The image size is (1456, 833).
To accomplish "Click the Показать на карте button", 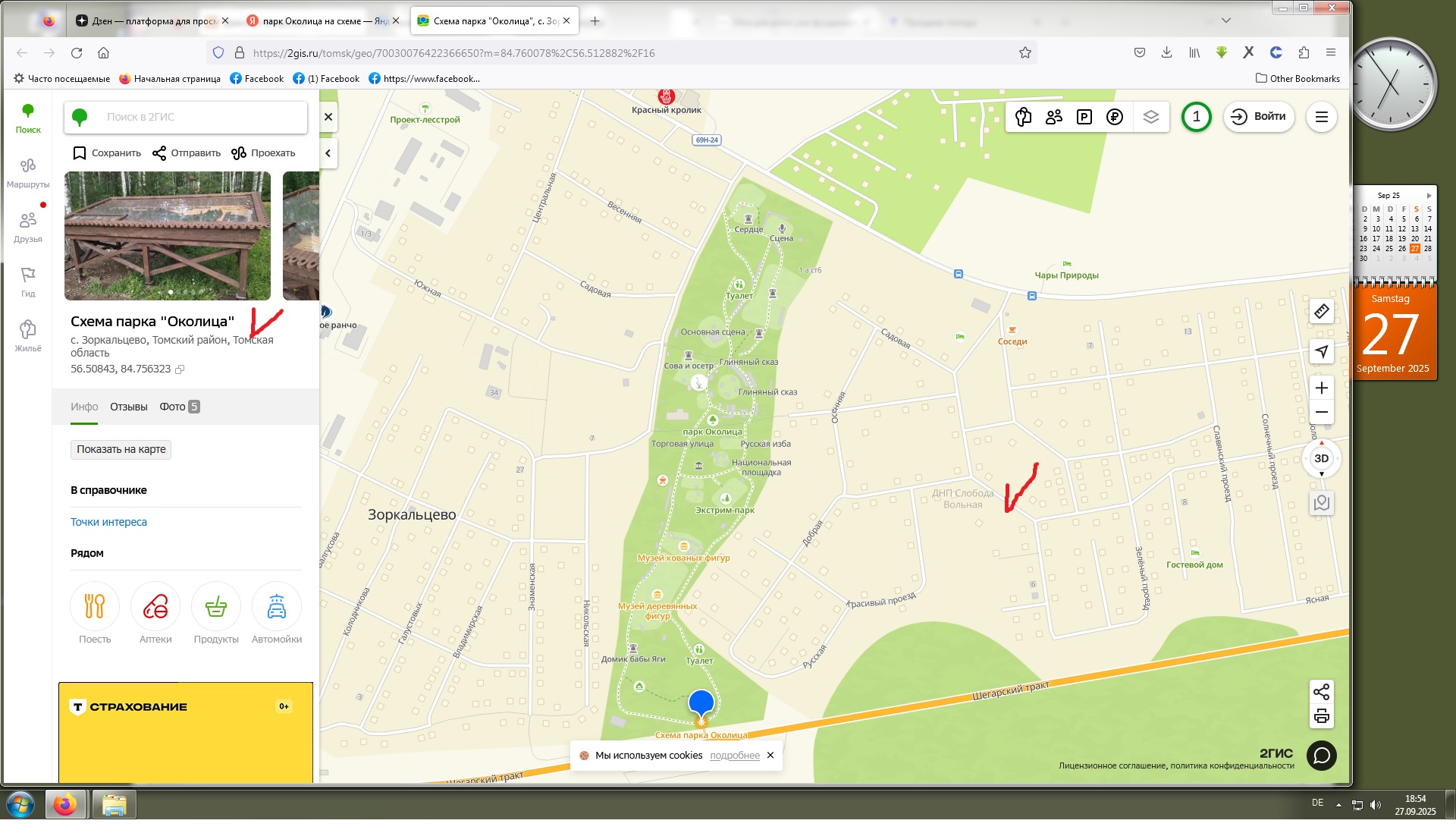I will coord(121,449).
